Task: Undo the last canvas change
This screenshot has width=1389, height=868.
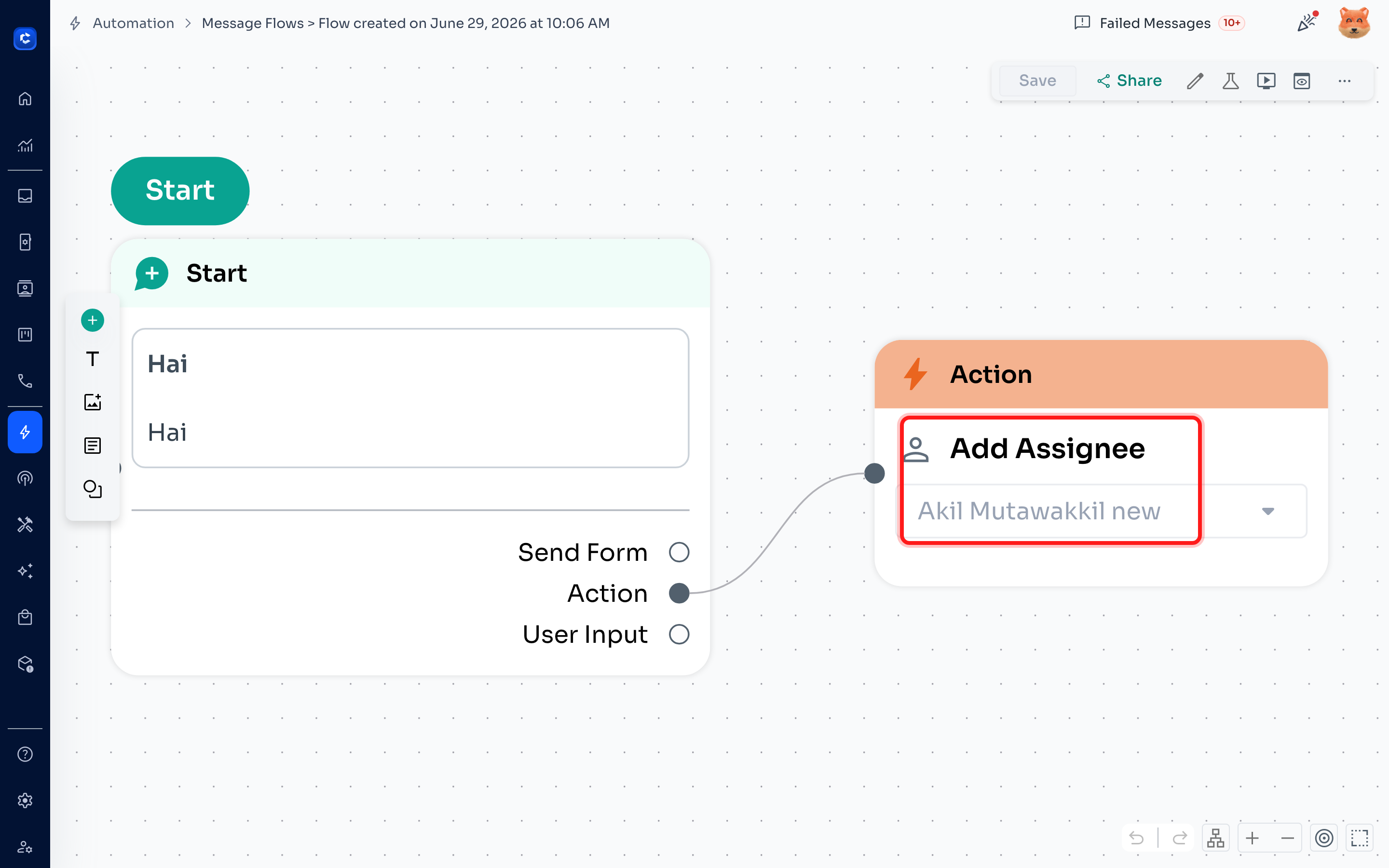Action: (1136, 839)
